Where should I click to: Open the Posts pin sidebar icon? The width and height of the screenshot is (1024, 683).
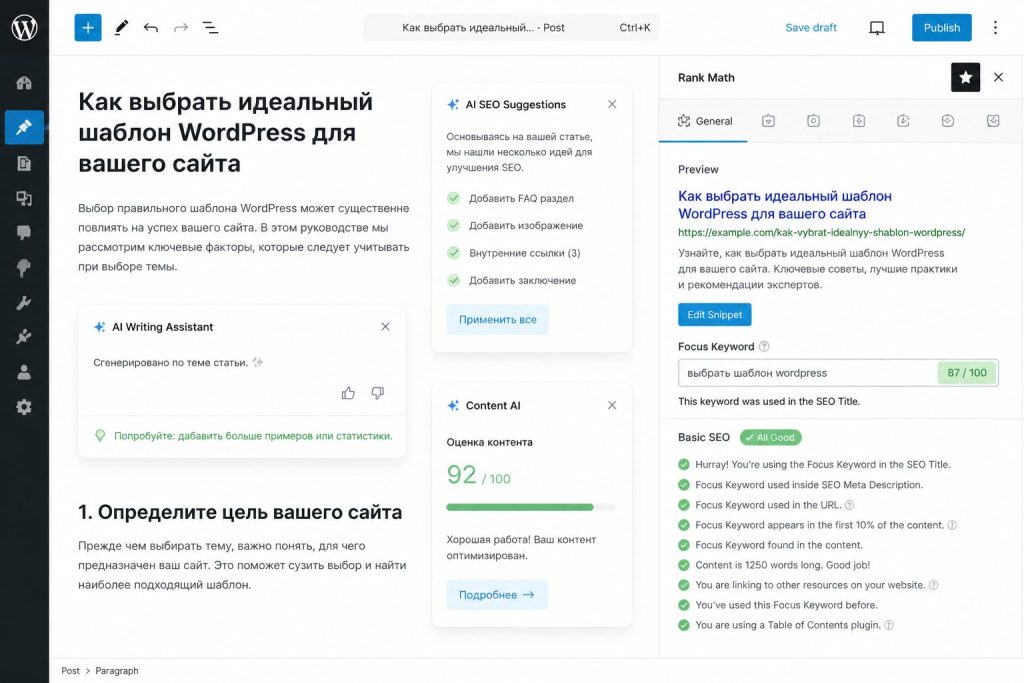[x=24, y=127]
